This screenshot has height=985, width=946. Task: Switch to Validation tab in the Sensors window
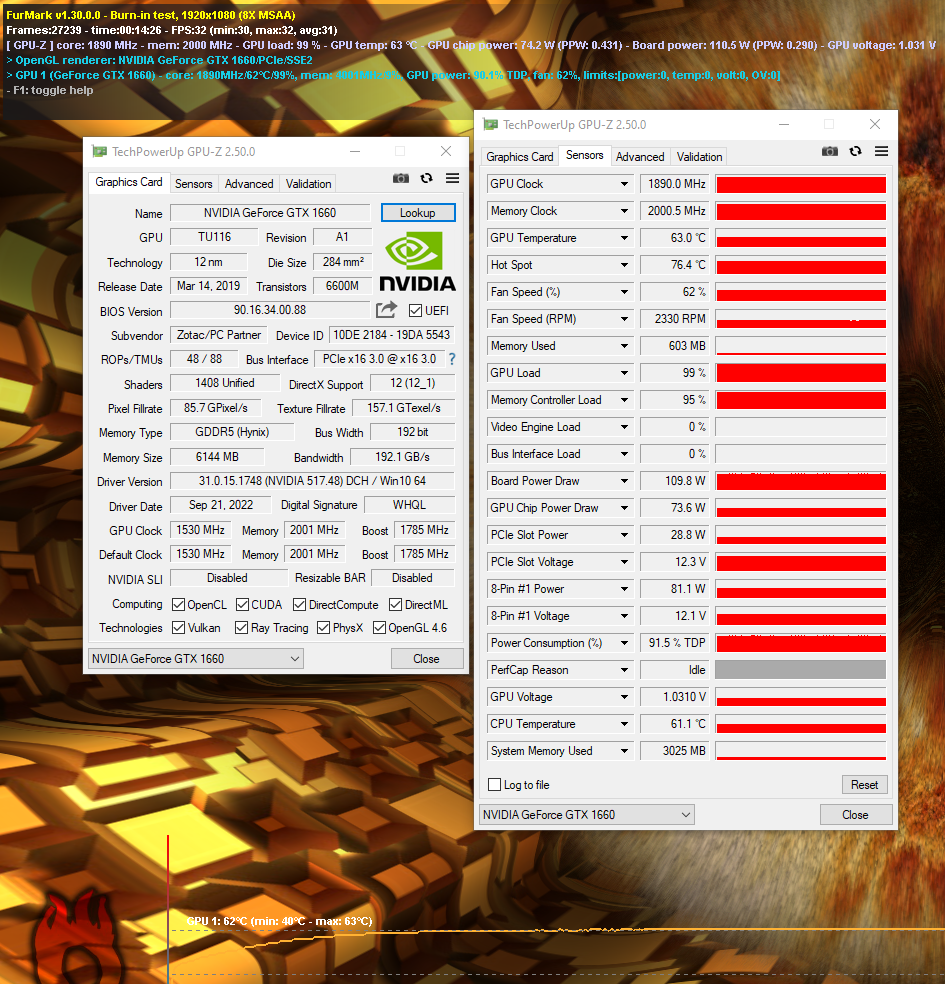pyautogui.click(x=699, y=156)
